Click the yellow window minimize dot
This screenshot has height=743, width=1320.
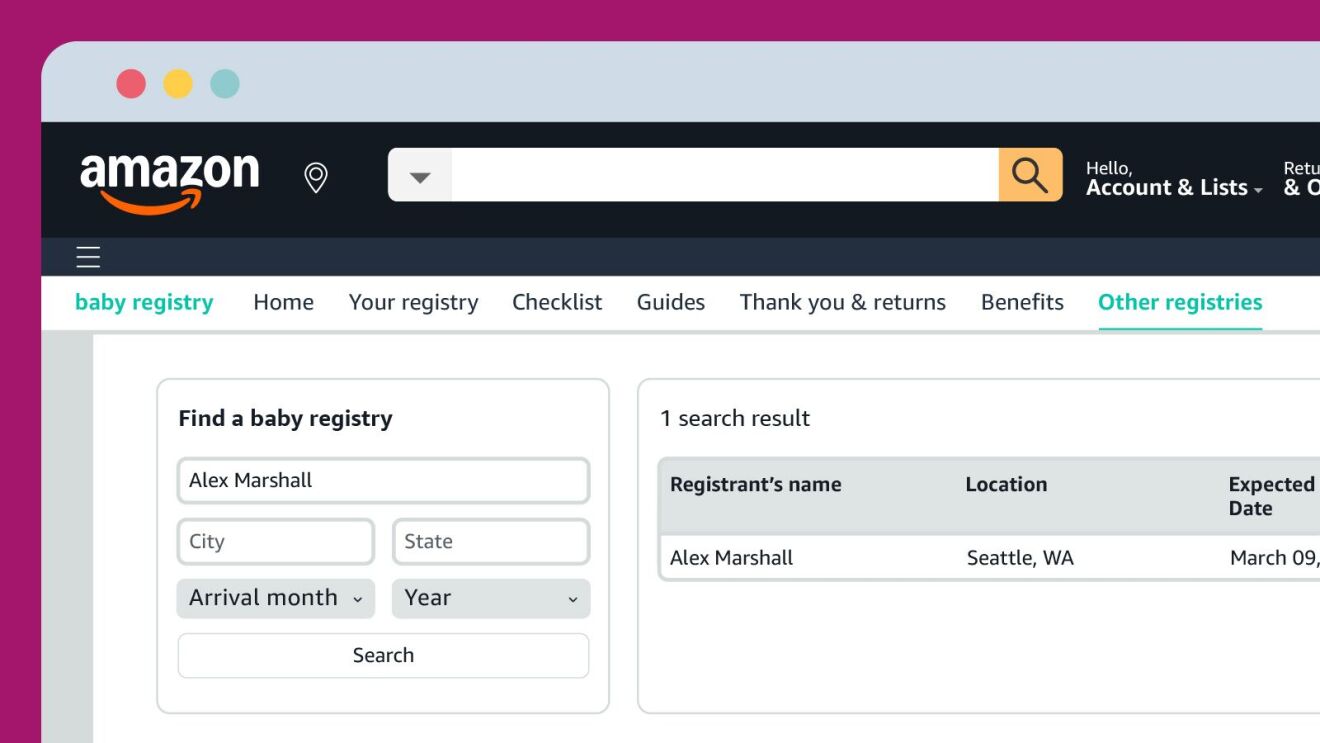click(x=178, y=83)
